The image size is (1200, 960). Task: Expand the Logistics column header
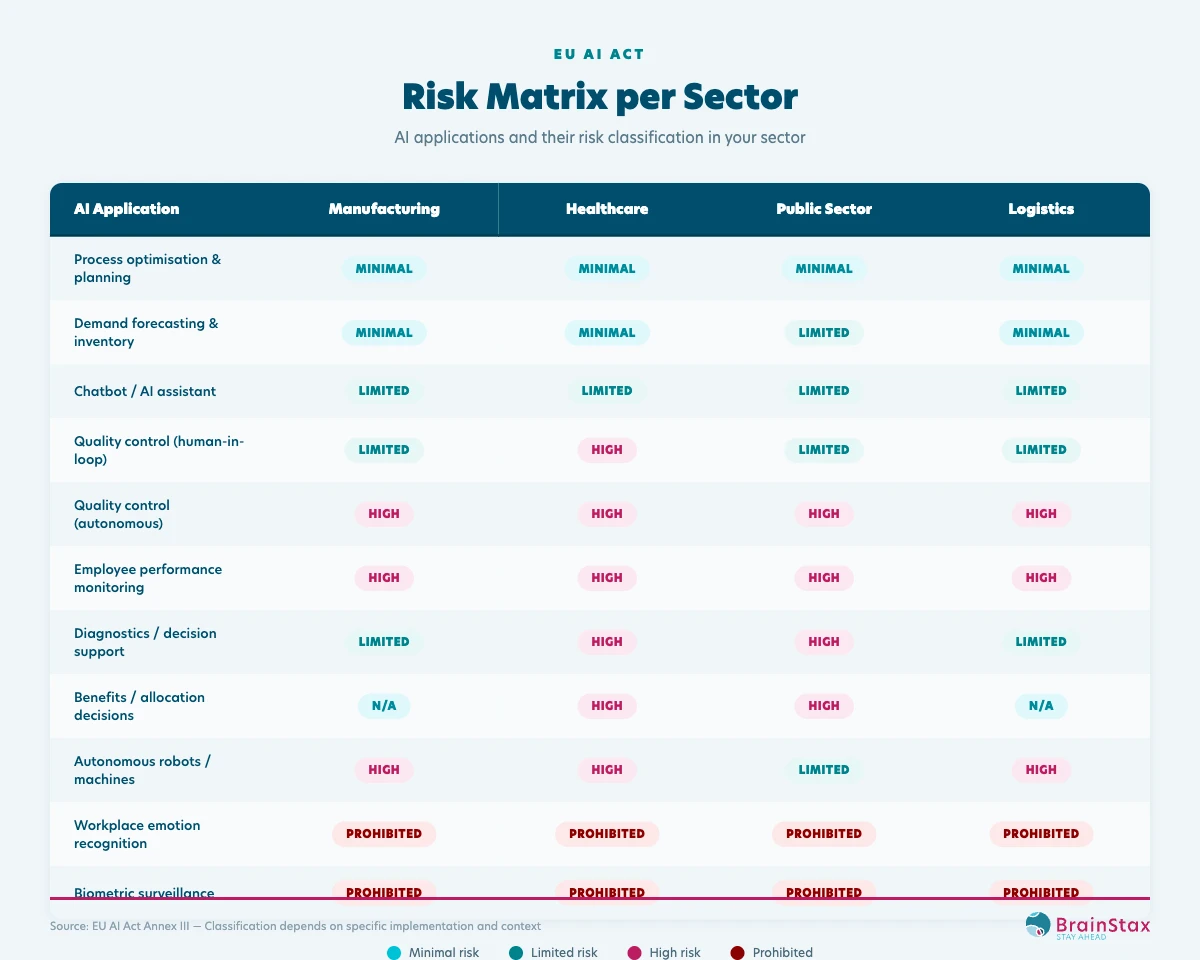(1041, 209)
